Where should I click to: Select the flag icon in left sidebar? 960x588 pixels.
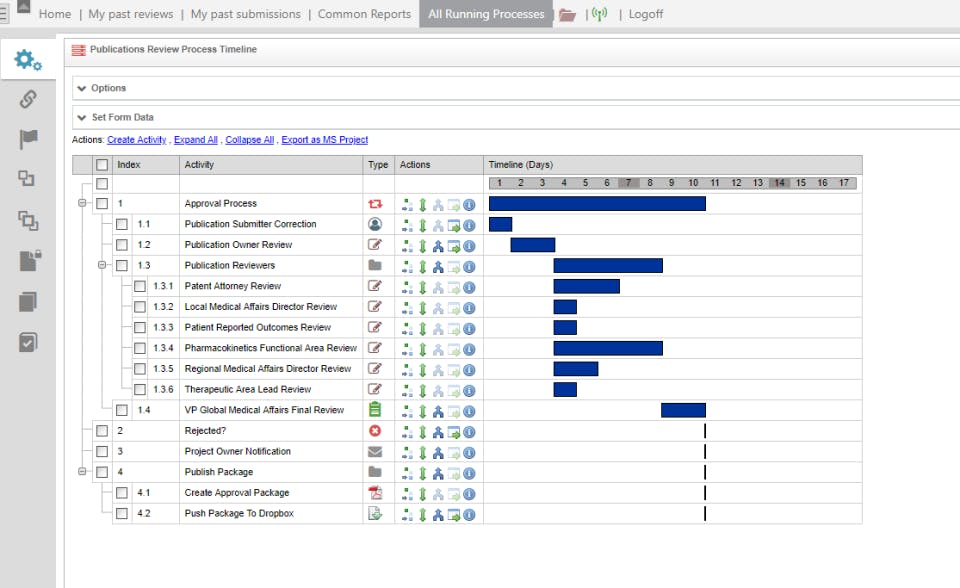coord(28,139)
